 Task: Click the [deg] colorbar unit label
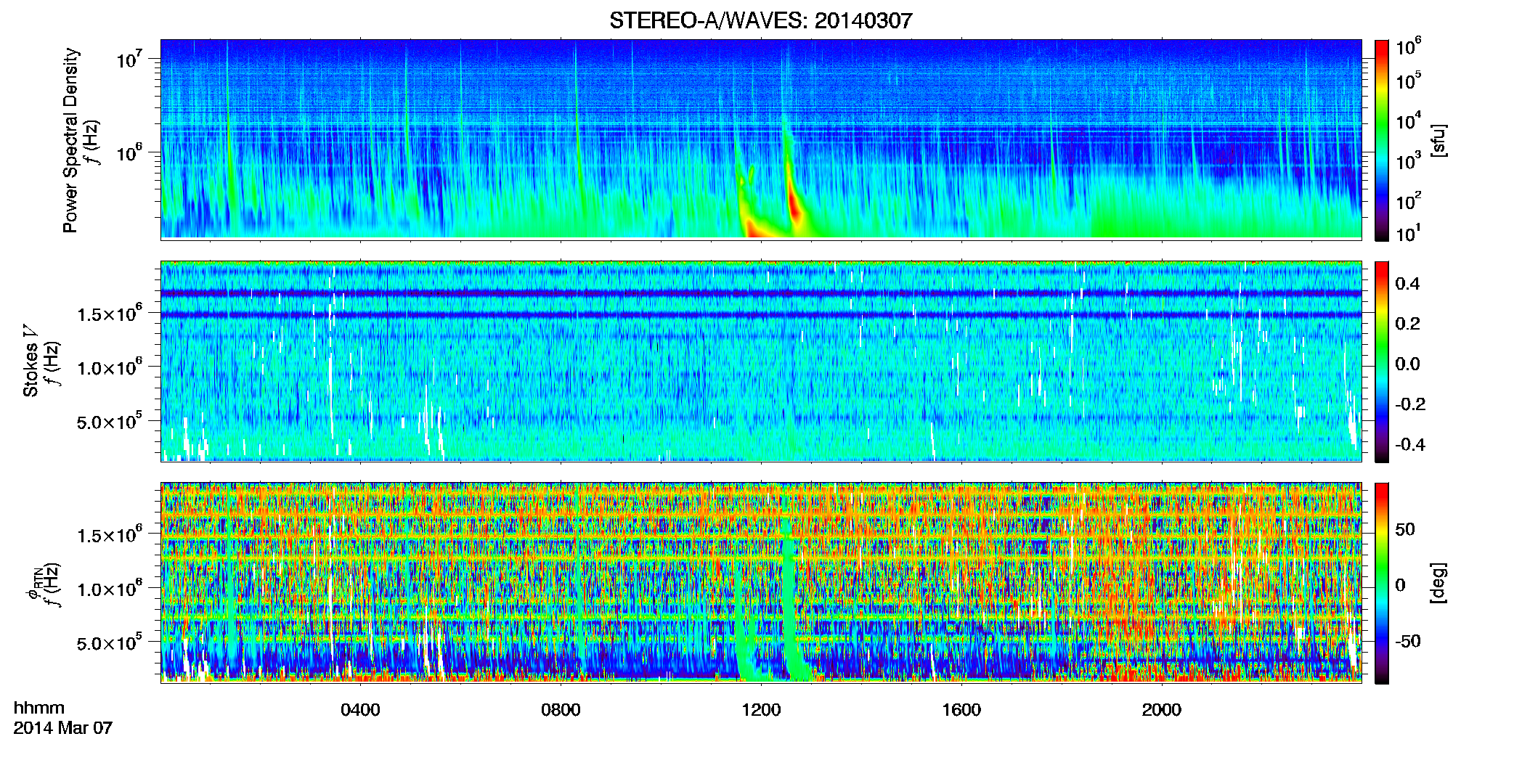tap(1438, 583)
